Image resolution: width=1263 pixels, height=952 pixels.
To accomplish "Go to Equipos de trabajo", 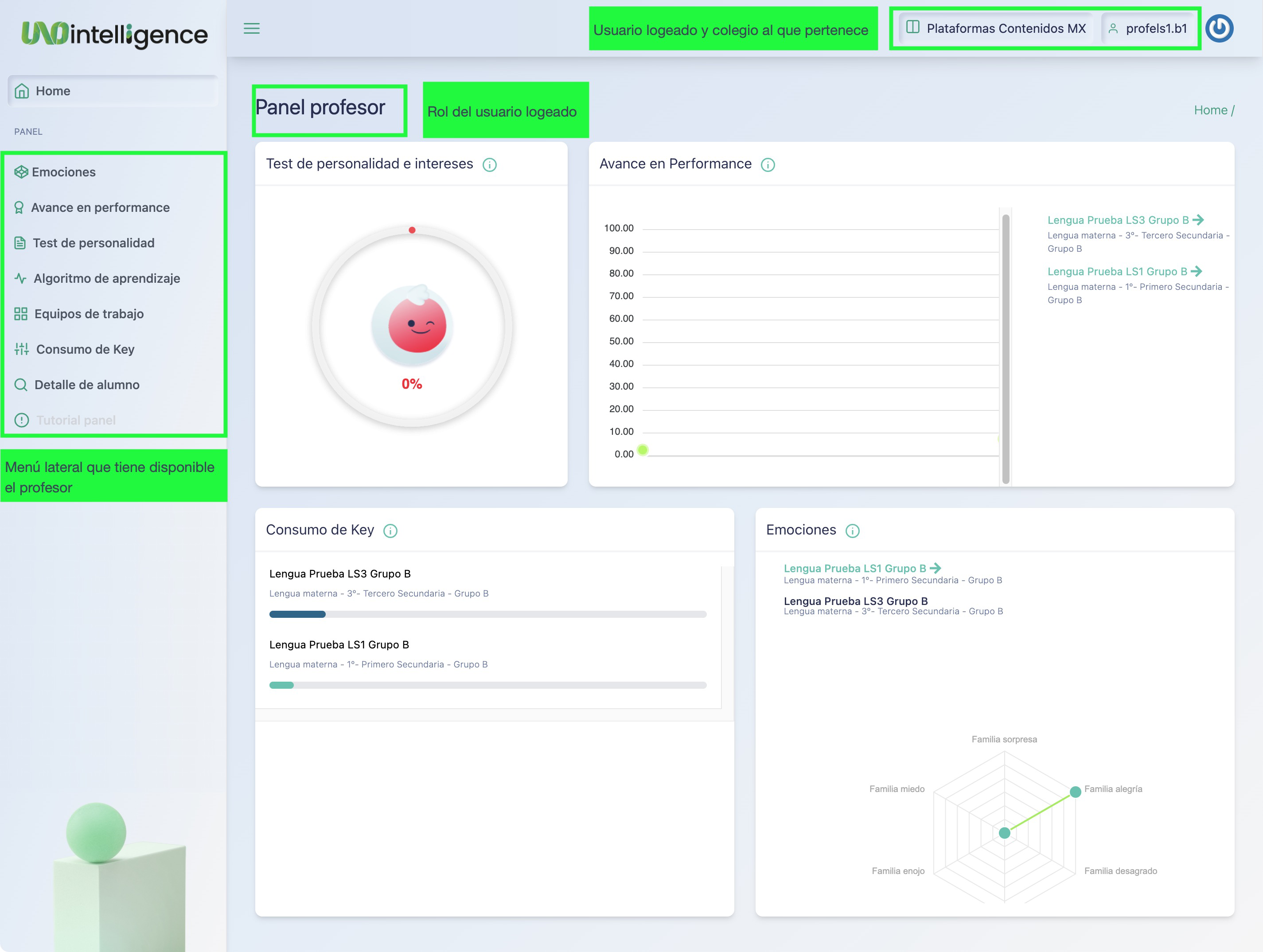I will click(89, 313).
